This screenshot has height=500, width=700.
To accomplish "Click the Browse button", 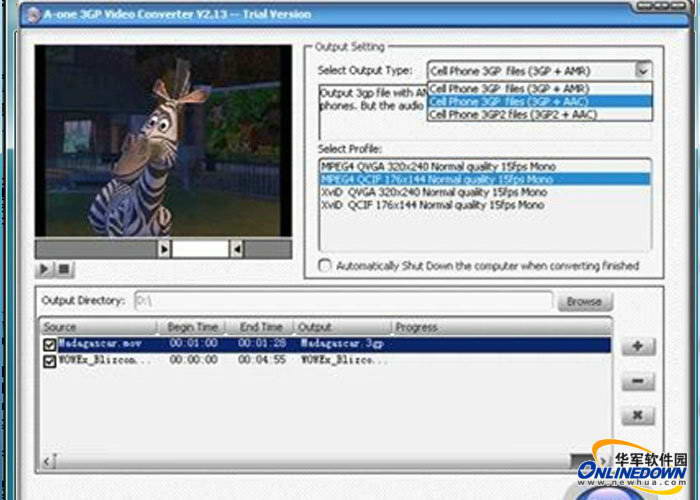I will (x=585, y=302).
